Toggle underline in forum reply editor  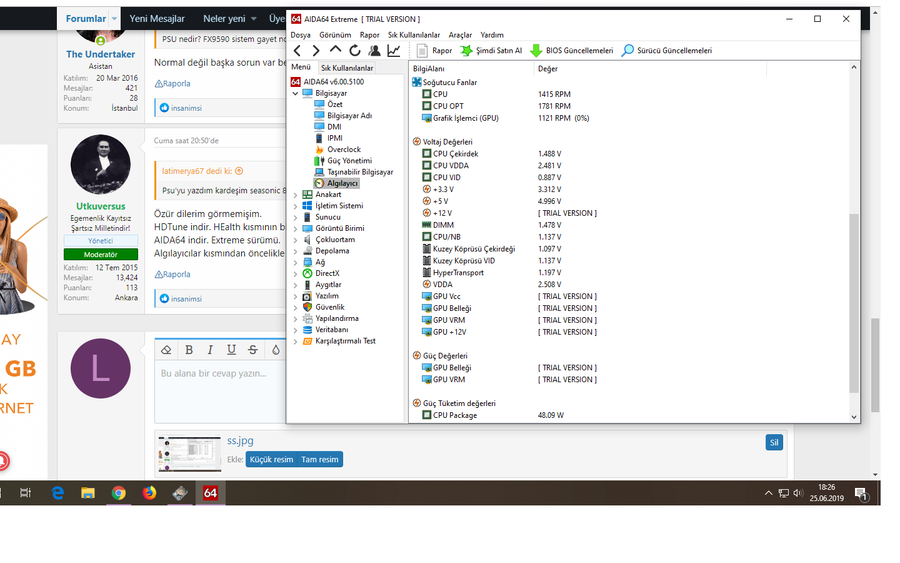point(231,350)
